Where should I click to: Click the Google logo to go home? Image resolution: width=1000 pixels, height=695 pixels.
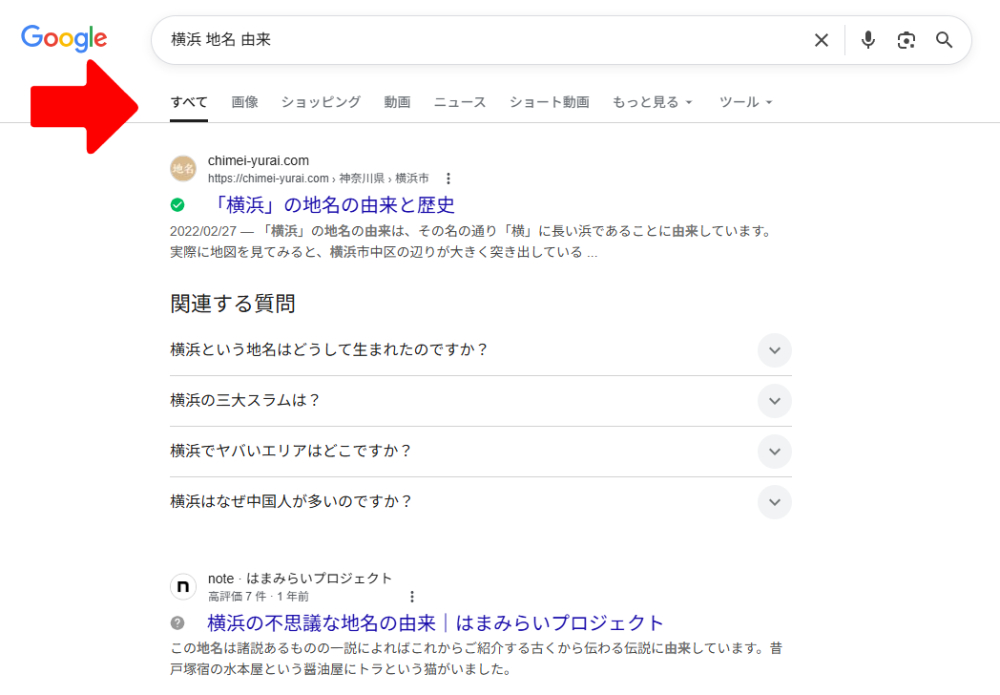click(63, 38)
